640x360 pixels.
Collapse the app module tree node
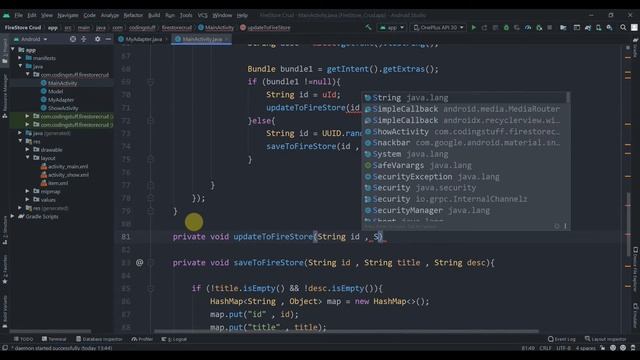[x=13, y=49]
